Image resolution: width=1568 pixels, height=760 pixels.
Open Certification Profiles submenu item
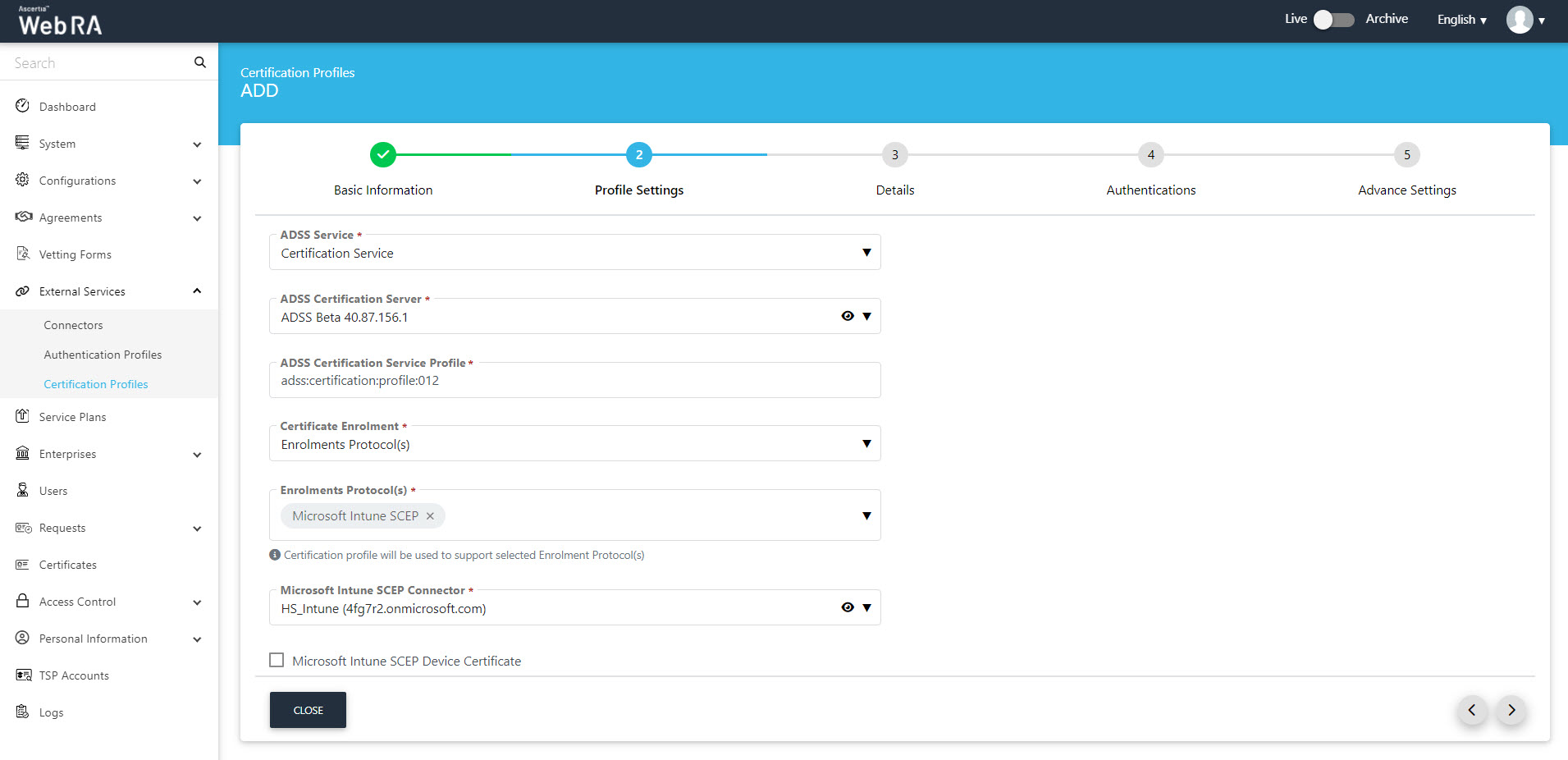[x=96, y=384]
